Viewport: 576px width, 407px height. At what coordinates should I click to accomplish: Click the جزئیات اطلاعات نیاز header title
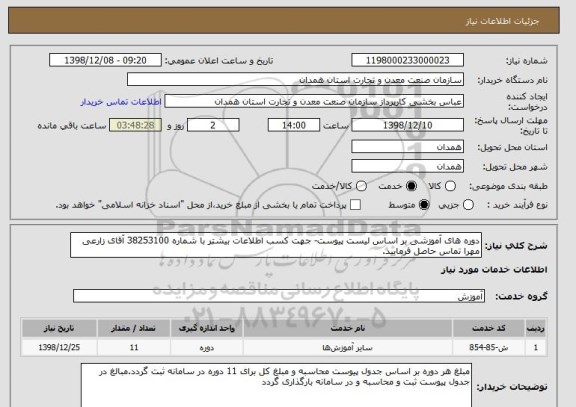(x=502, y=21)
